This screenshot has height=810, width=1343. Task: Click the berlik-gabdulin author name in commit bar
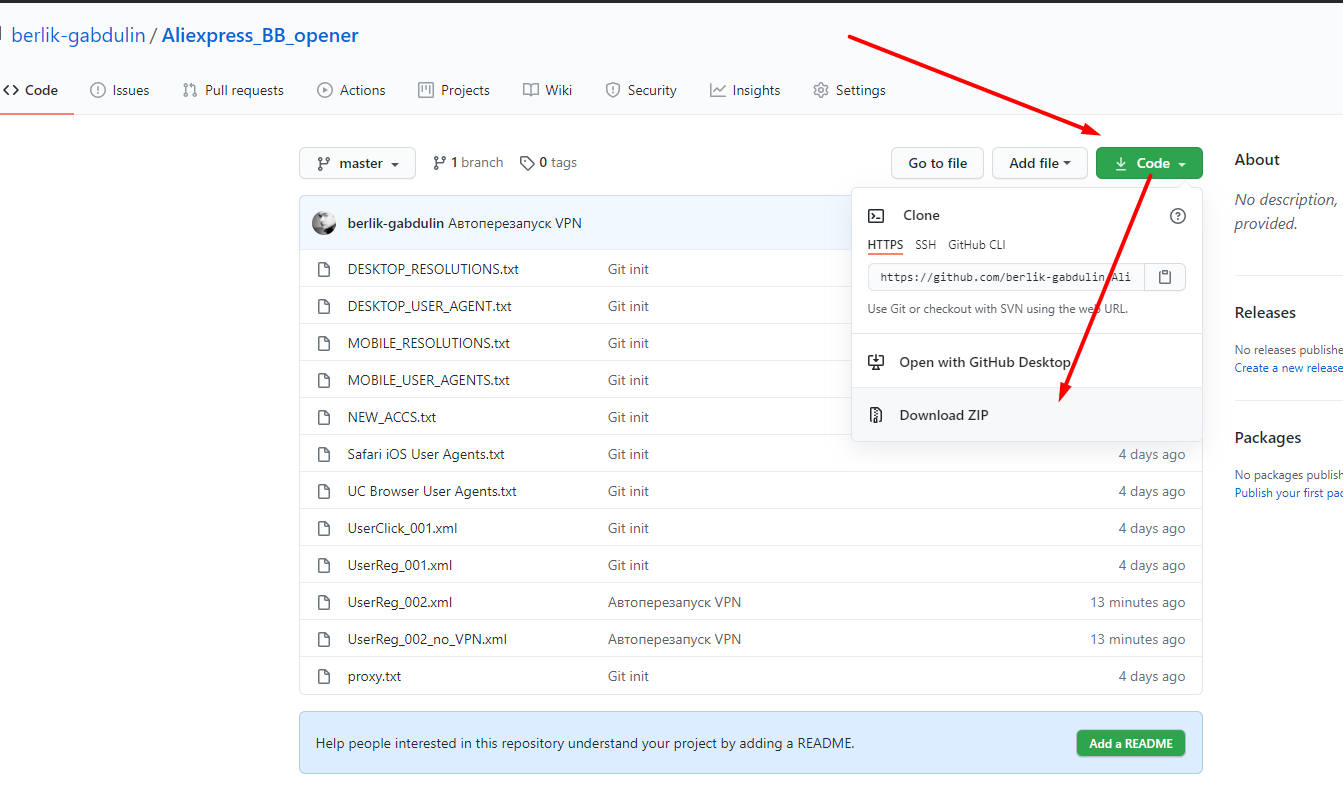pos(396,223)
